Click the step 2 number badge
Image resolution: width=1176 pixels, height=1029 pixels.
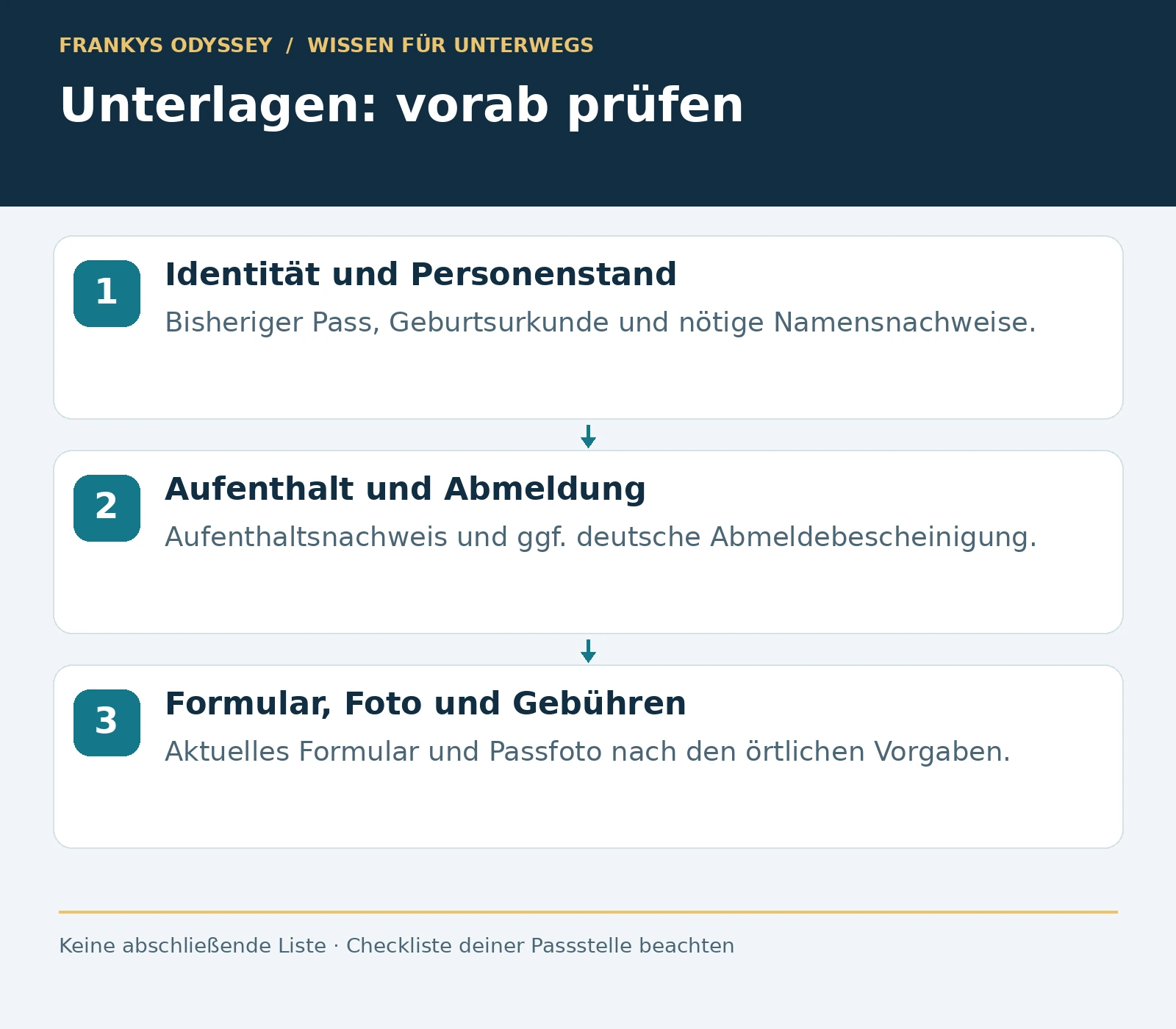(x=107, y=508)
